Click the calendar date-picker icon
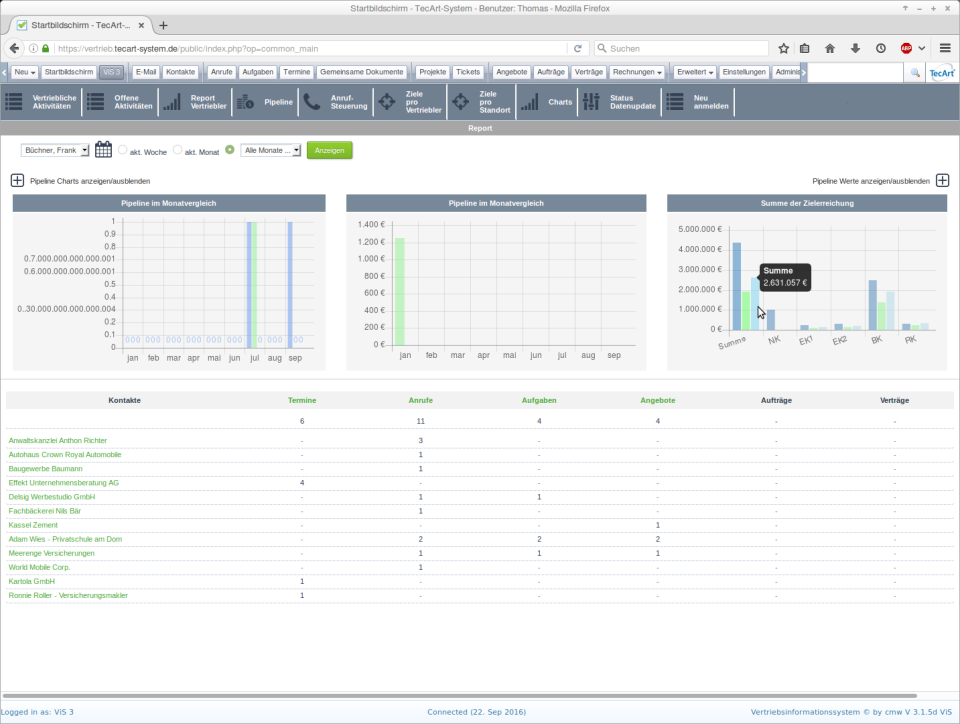This screenshot has width=960, height=724. point(103,150)
